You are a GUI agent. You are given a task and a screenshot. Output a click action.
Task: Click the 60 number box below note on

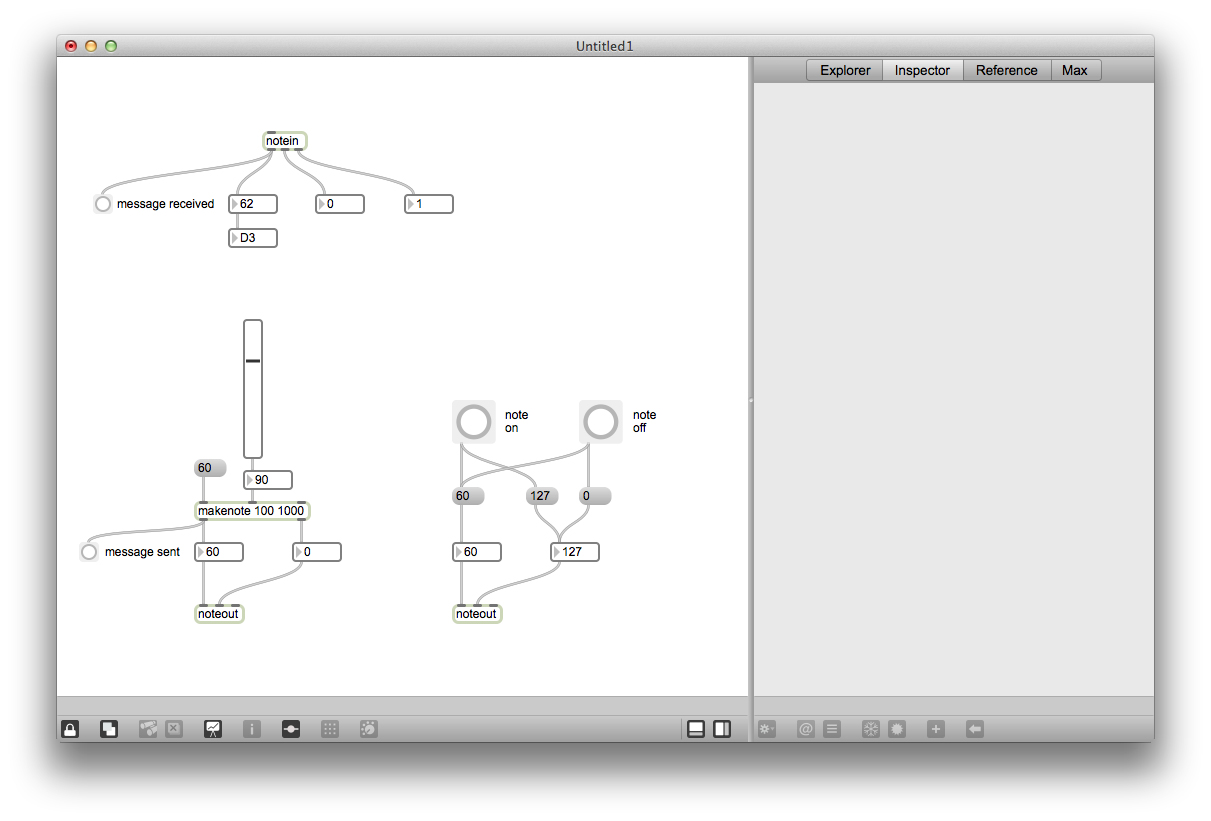click(477, 552)
